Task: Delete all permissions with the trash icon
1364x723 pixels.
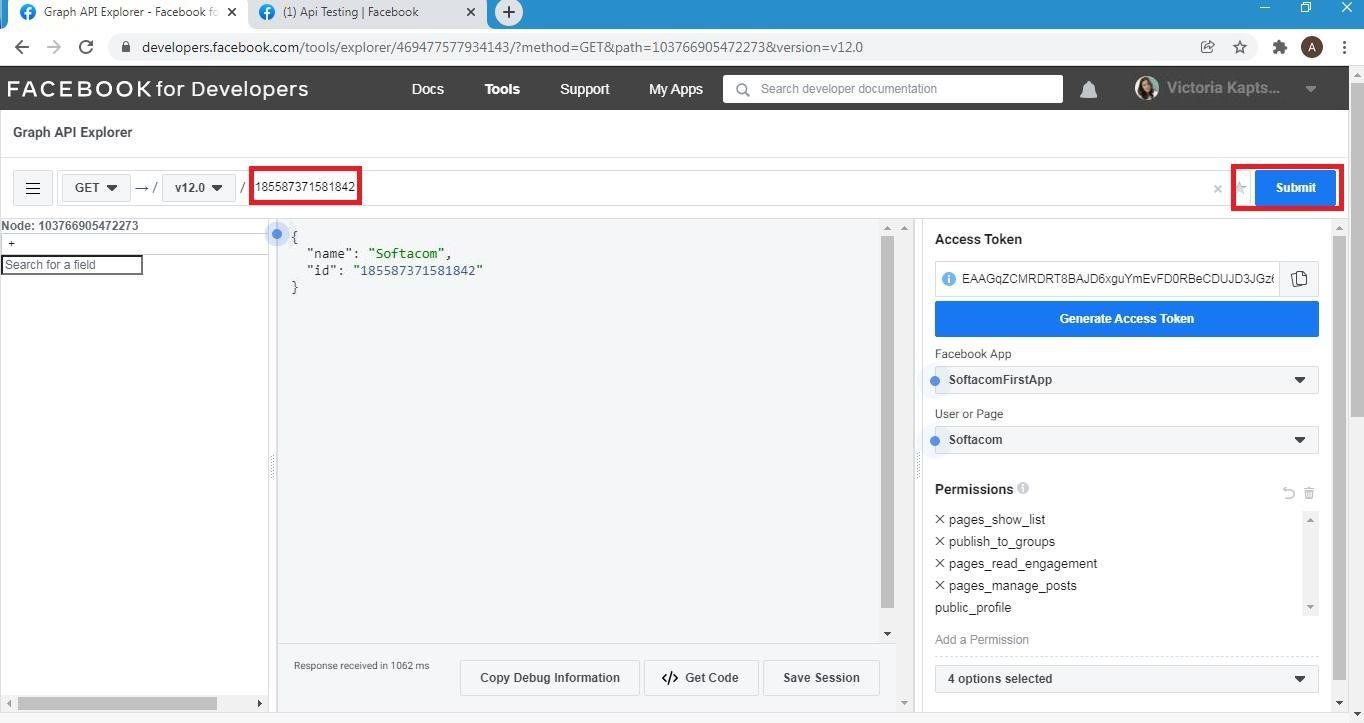Action: (1309, 493)
